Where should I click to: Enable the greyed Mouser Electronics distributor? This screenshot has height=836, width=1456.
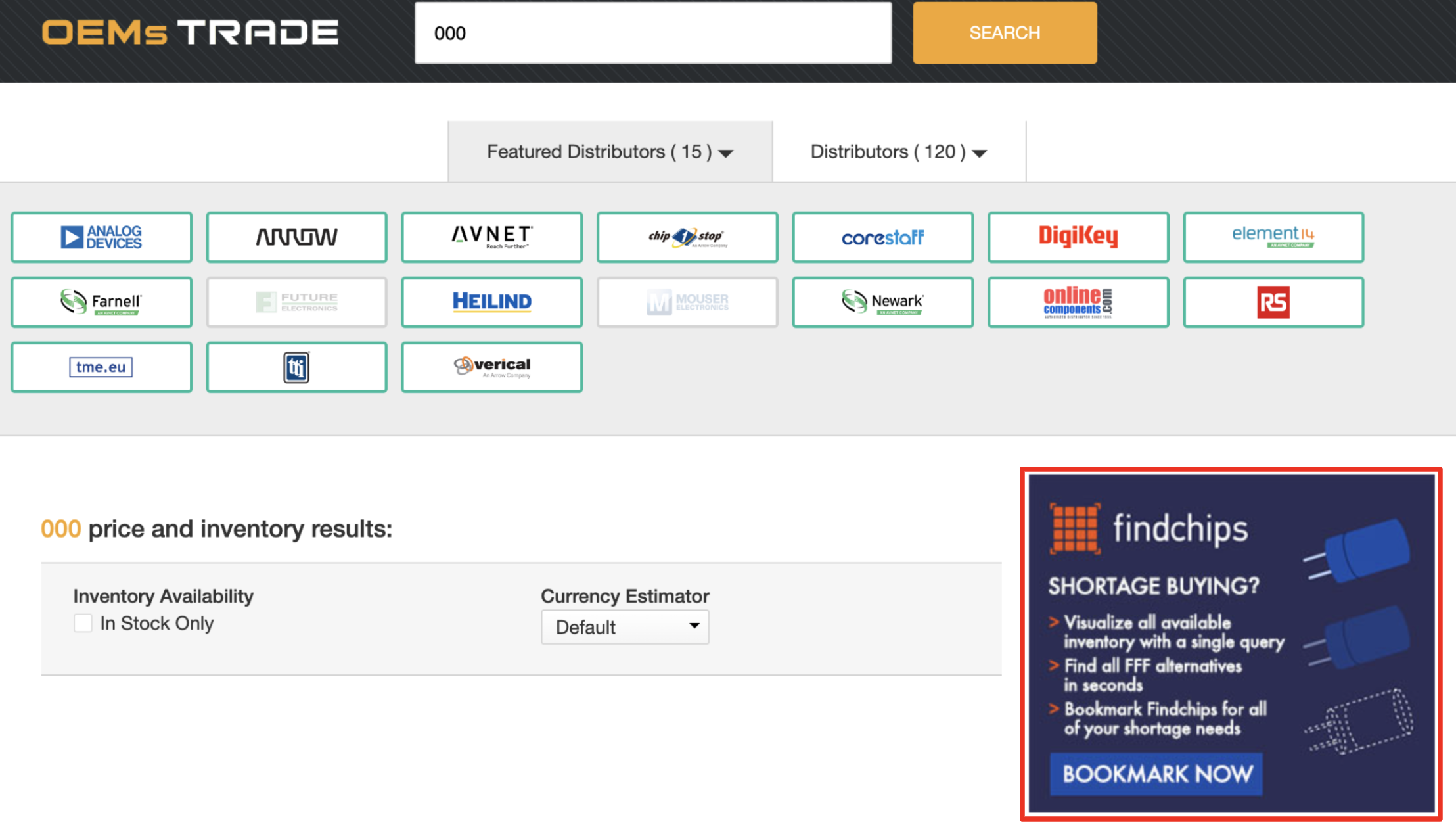click(687, 302)
